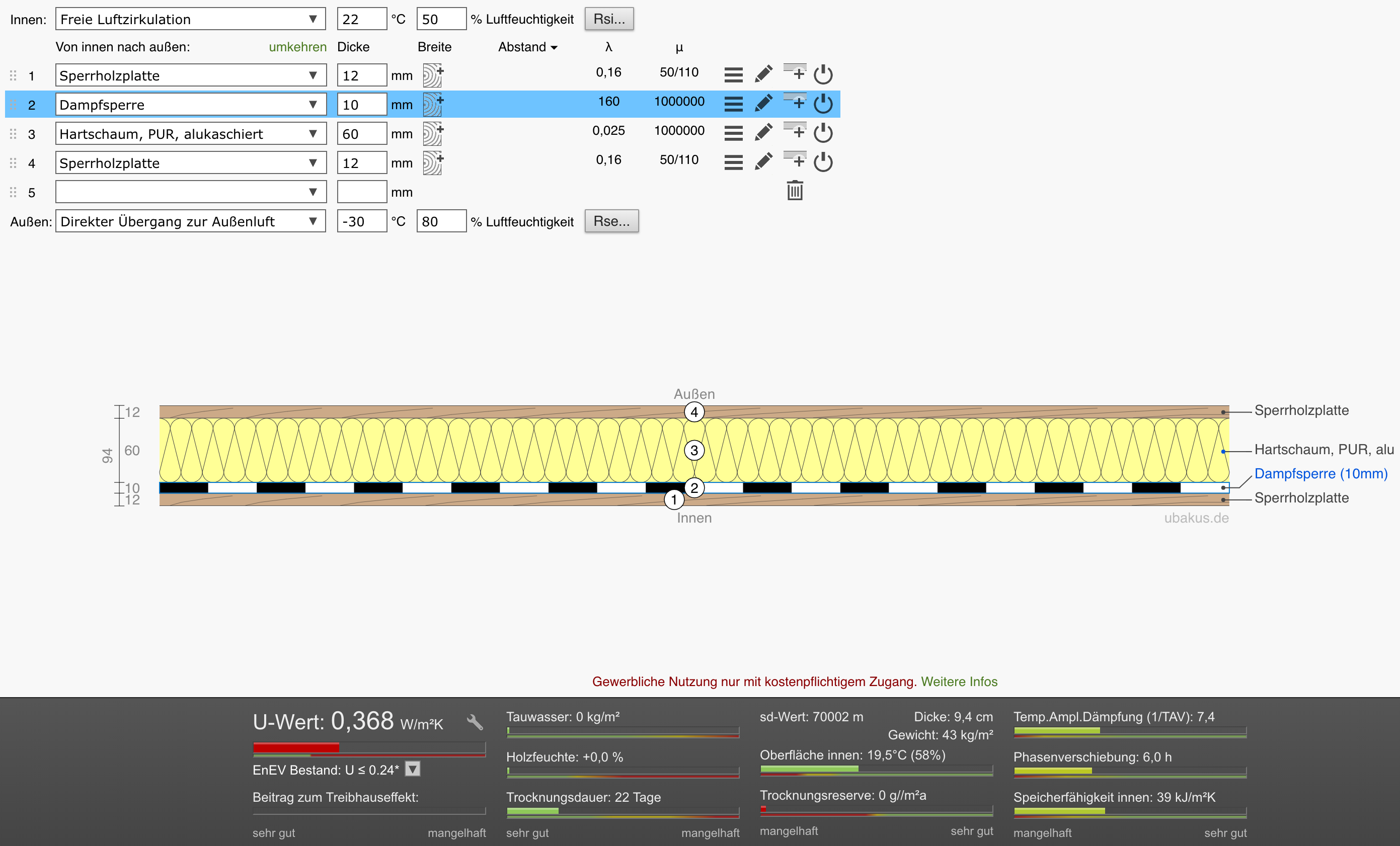Insert layer via plus icon in row 1
The height and width of the screenshot is (846, 1400).
795,72
